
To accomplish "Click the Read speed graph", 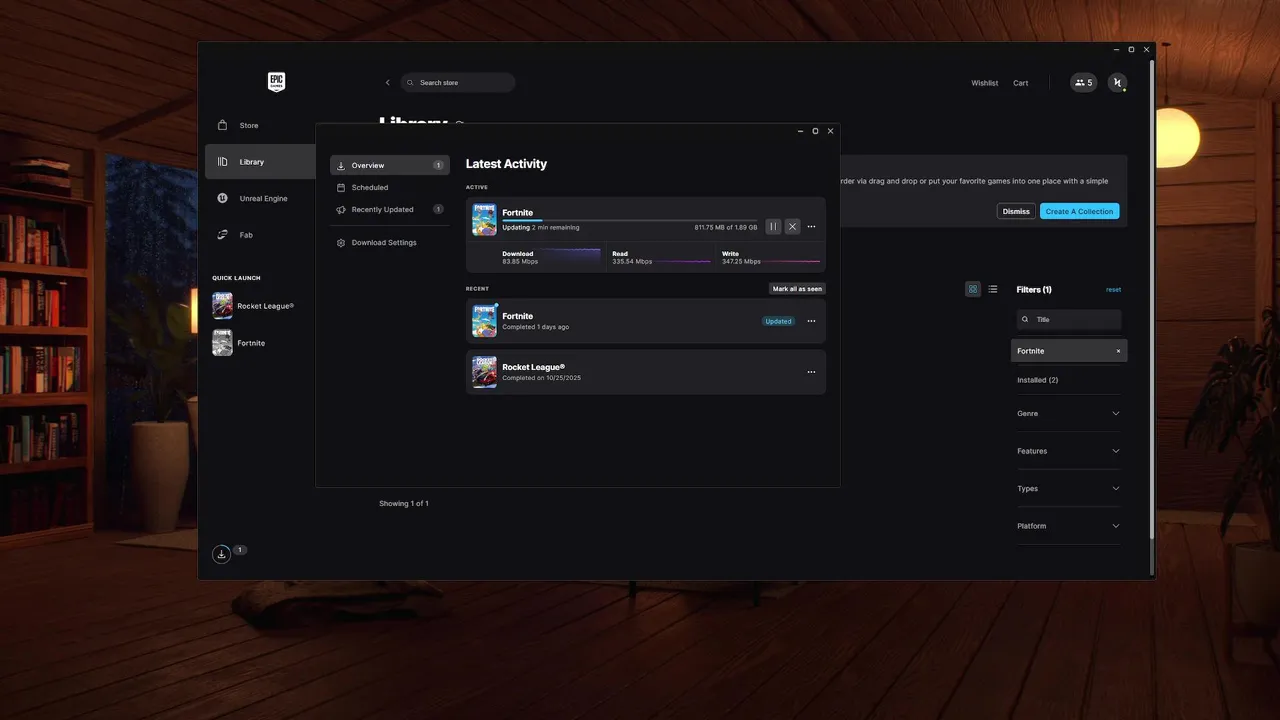I will point(682,260).
